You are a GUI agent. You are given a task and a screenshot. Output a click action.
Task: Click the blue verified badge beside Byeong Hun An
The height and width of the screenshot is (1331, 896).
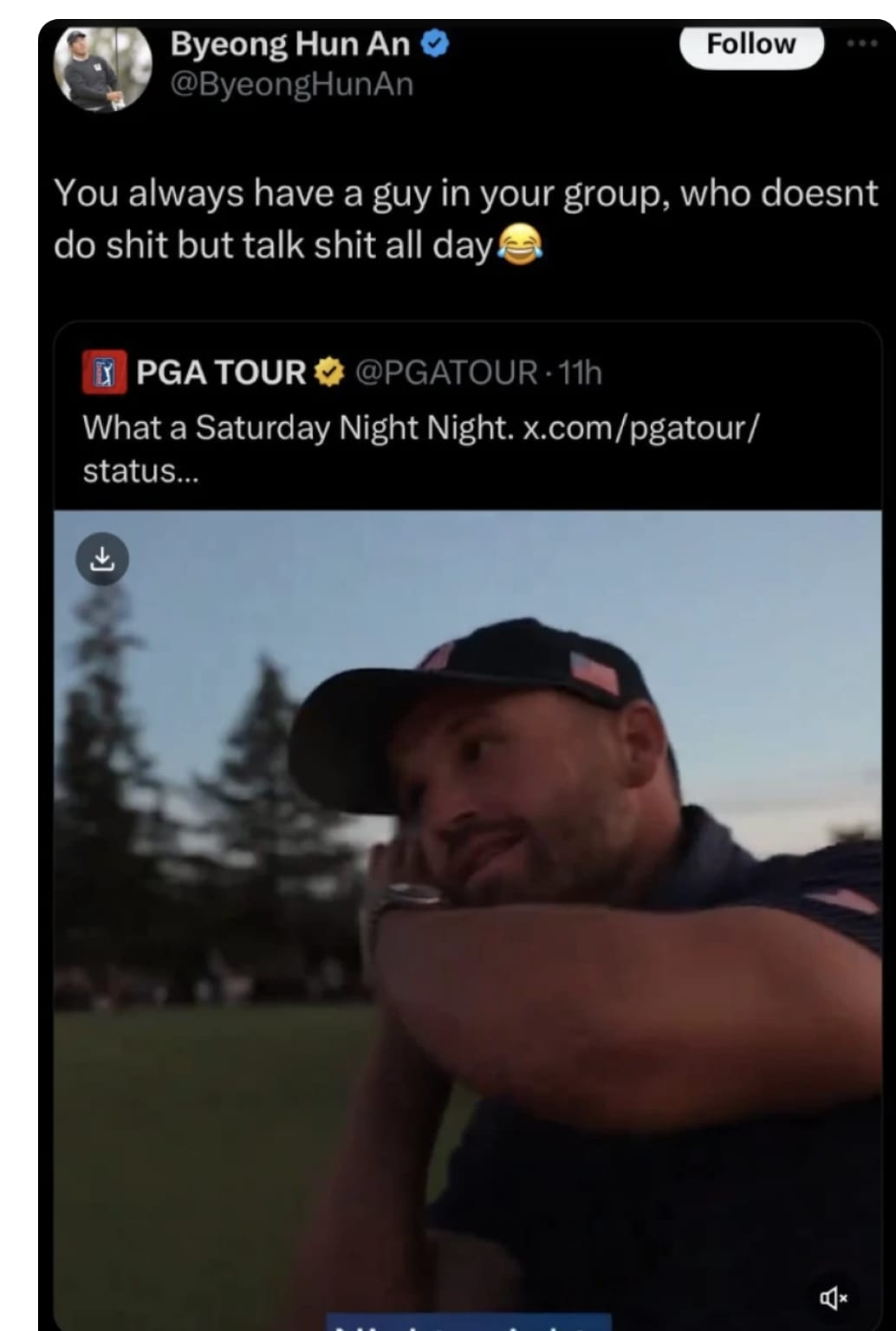point(435,43)
